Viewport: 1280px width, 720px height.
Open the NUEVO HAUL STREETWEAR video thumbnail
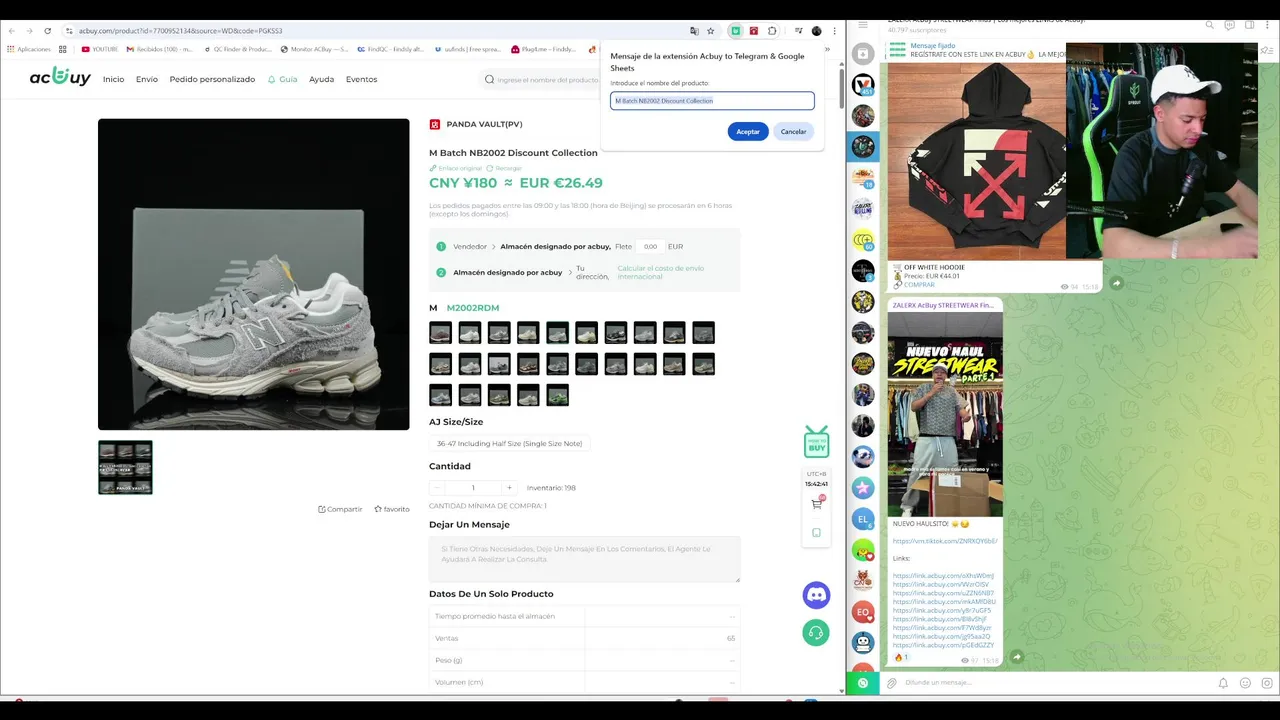pyautogui.click(x=945, y=413)
